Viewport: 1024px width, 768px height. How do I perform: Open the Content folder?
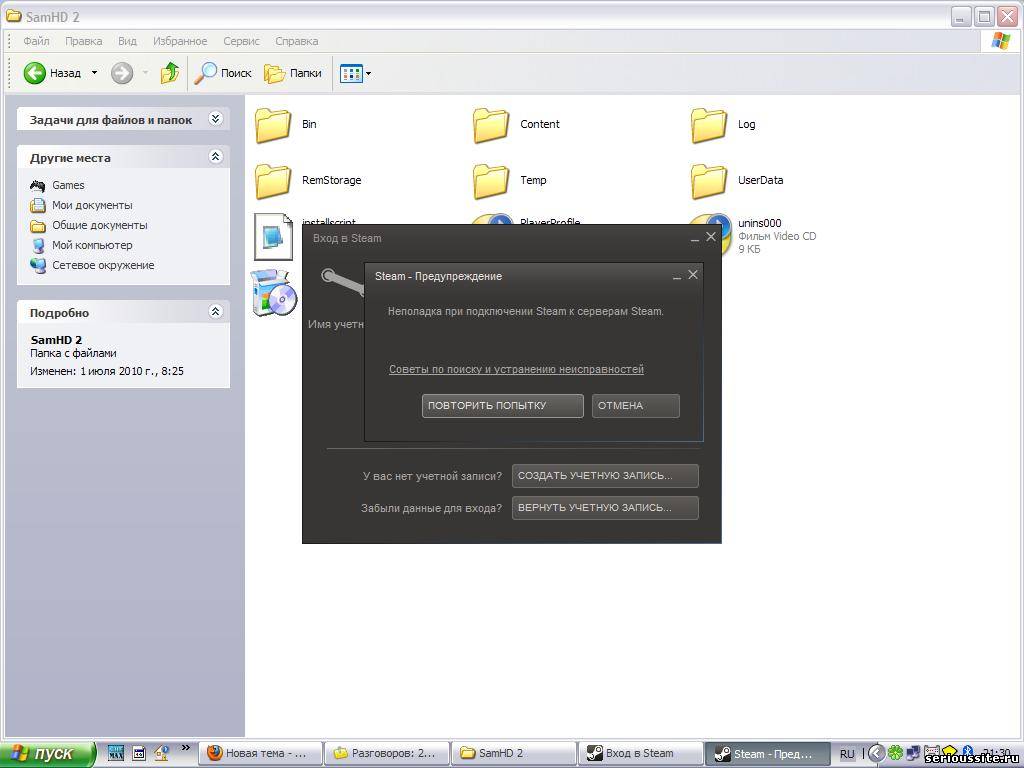coord(490,125)
